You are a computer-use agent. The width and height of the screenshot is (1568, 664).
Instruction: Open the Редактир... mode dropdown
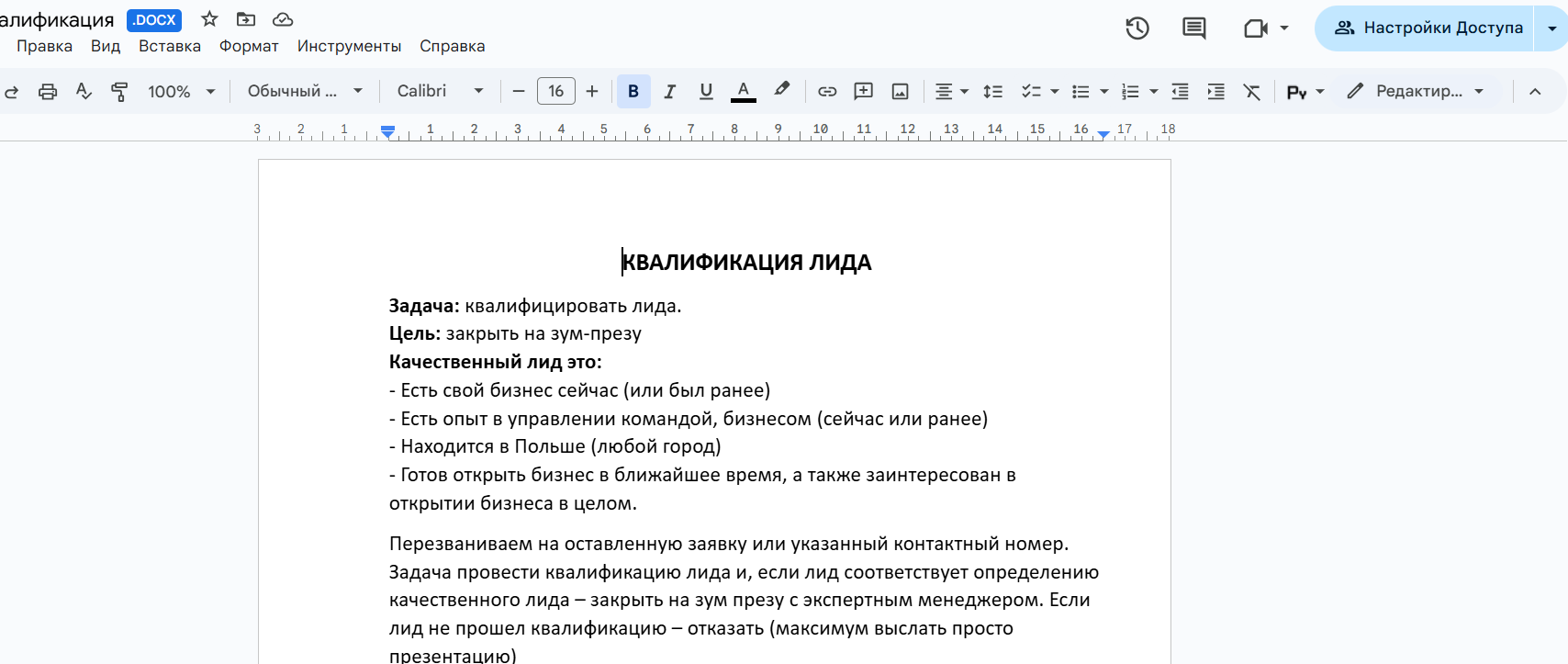(x=1415, y=91)
